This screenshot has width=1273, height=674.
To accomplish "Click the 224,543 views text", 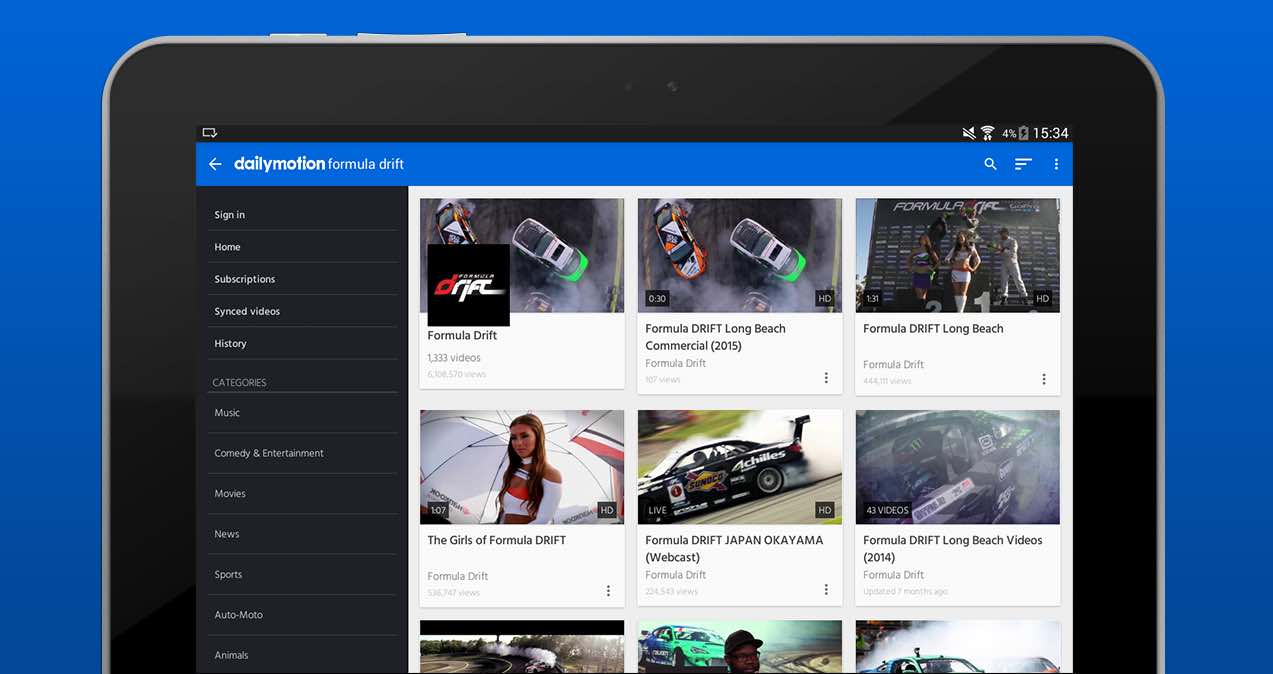I will pyautogui.click(x=672, y=592).
